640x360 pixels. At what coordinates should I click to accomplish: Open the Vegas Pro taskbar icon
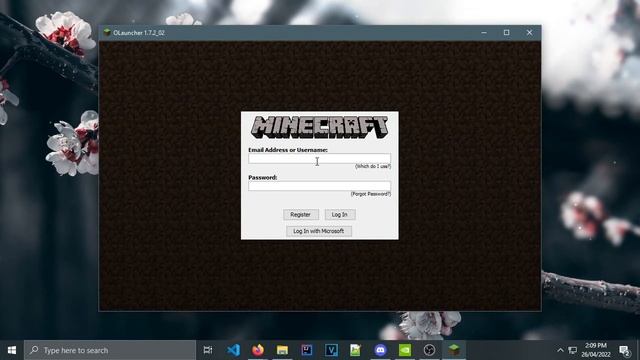331,350
